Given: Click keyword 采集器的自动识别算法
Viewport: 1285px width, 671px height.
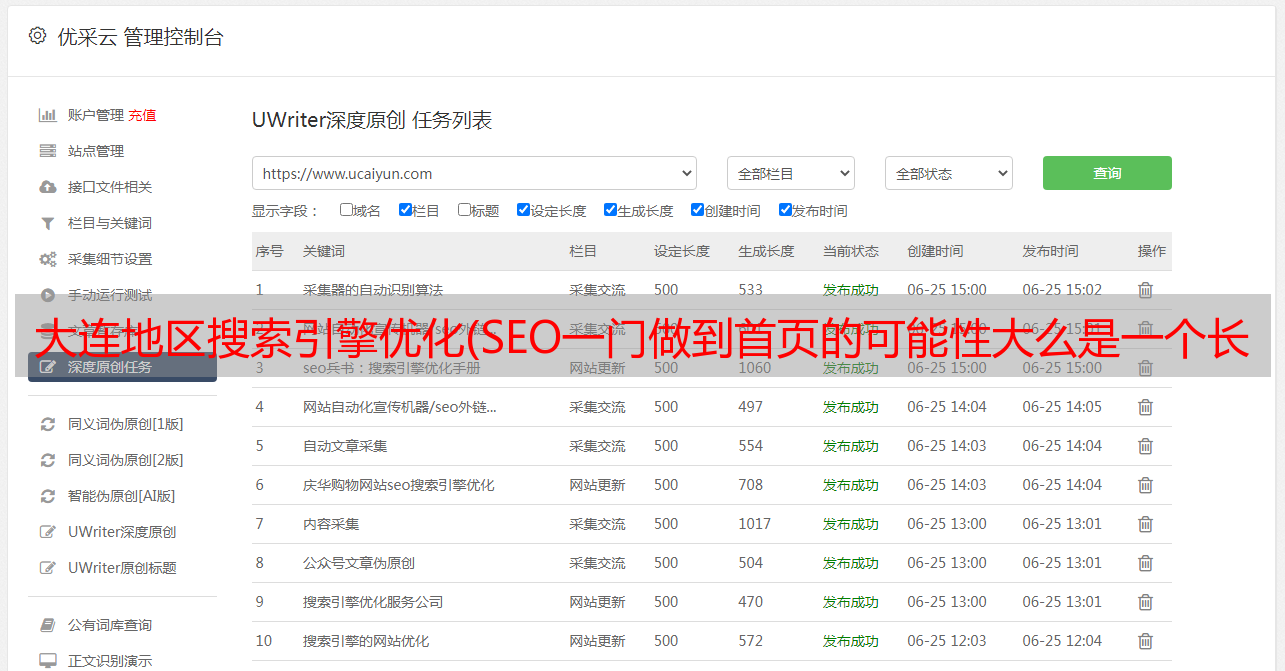Looking at the screenshot, I should tap(373, 290).
